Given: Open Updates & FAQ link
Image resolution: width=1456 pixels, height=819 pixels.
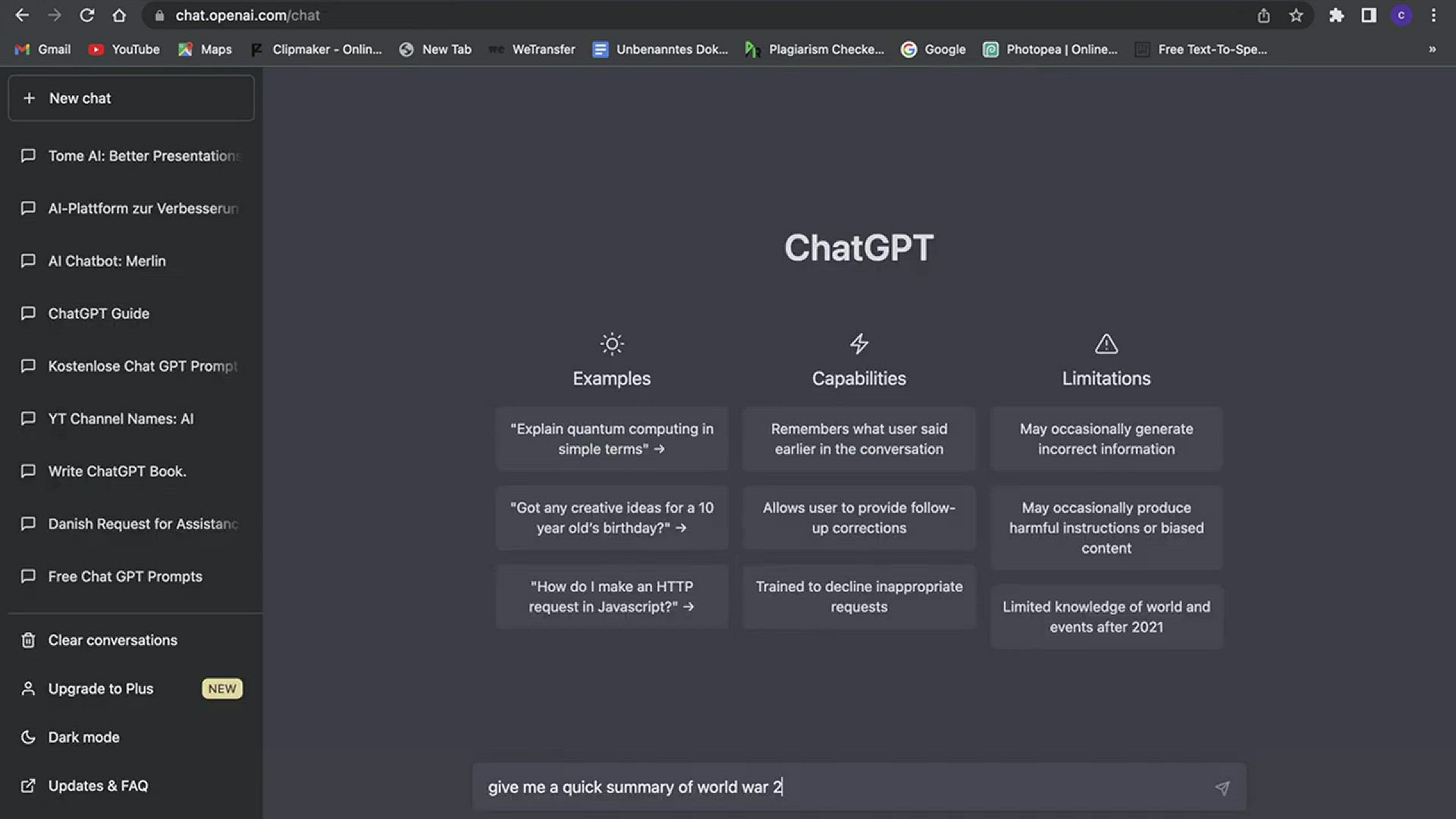Looking at the screenshot, I should pyautogui.click(x=98, y=786).
